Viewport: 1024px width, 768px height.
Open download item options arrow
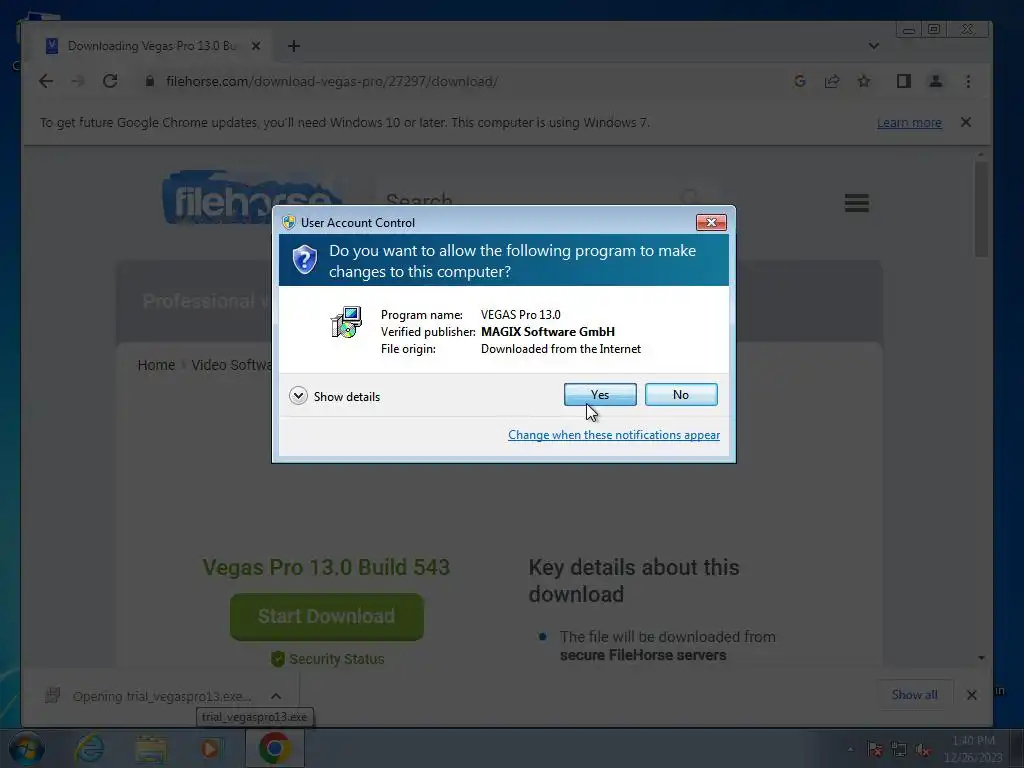(276, 696)
